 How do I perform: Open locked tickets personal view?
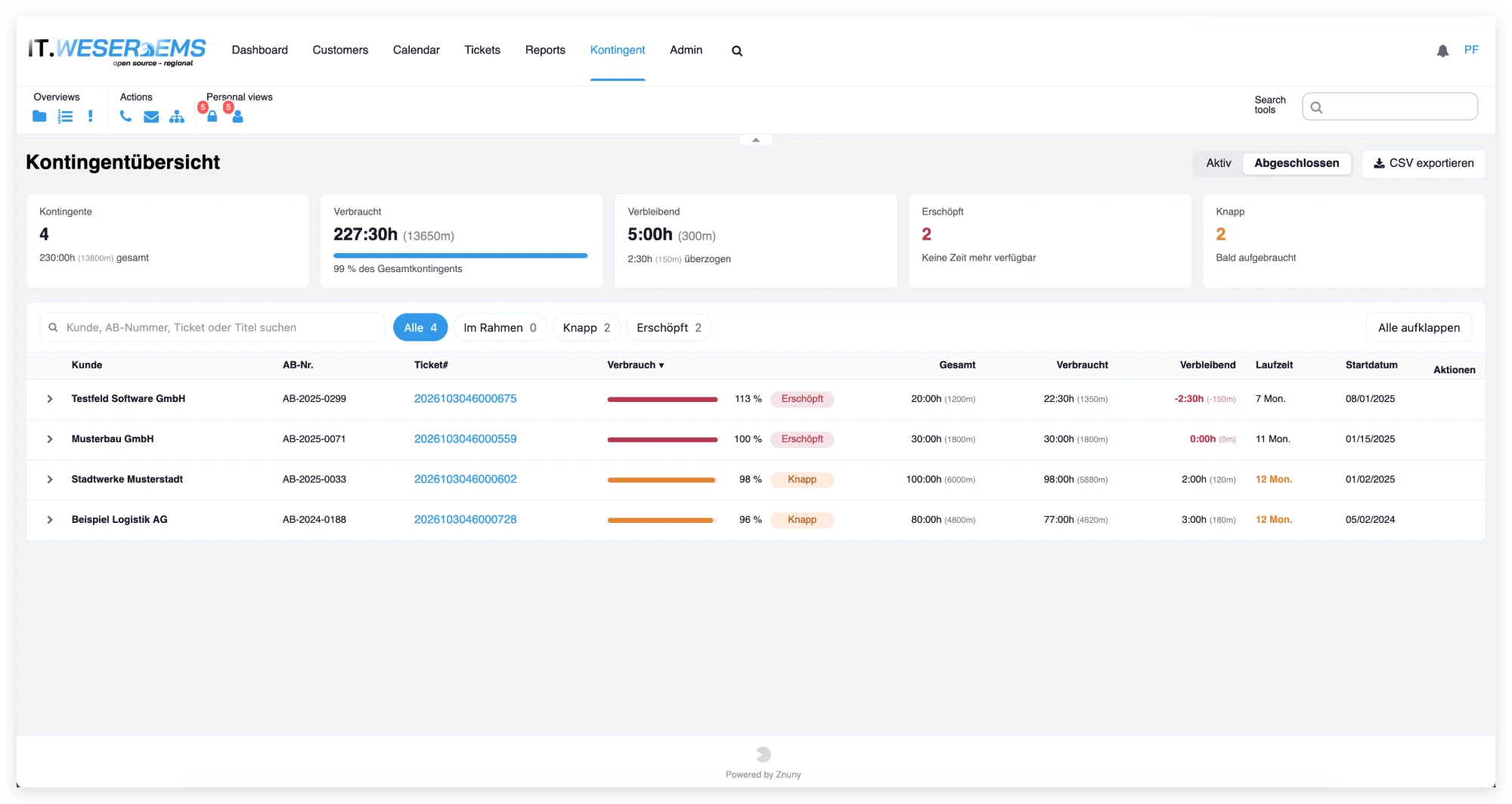pyautogui.click(x=212, y=116)
